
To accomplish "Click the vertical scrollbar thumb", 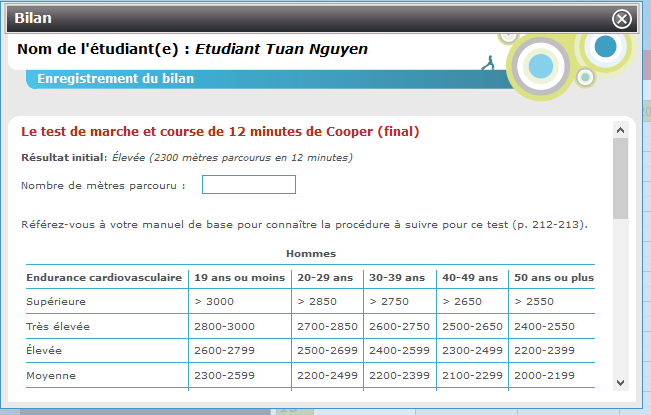I will coord(621,178).
